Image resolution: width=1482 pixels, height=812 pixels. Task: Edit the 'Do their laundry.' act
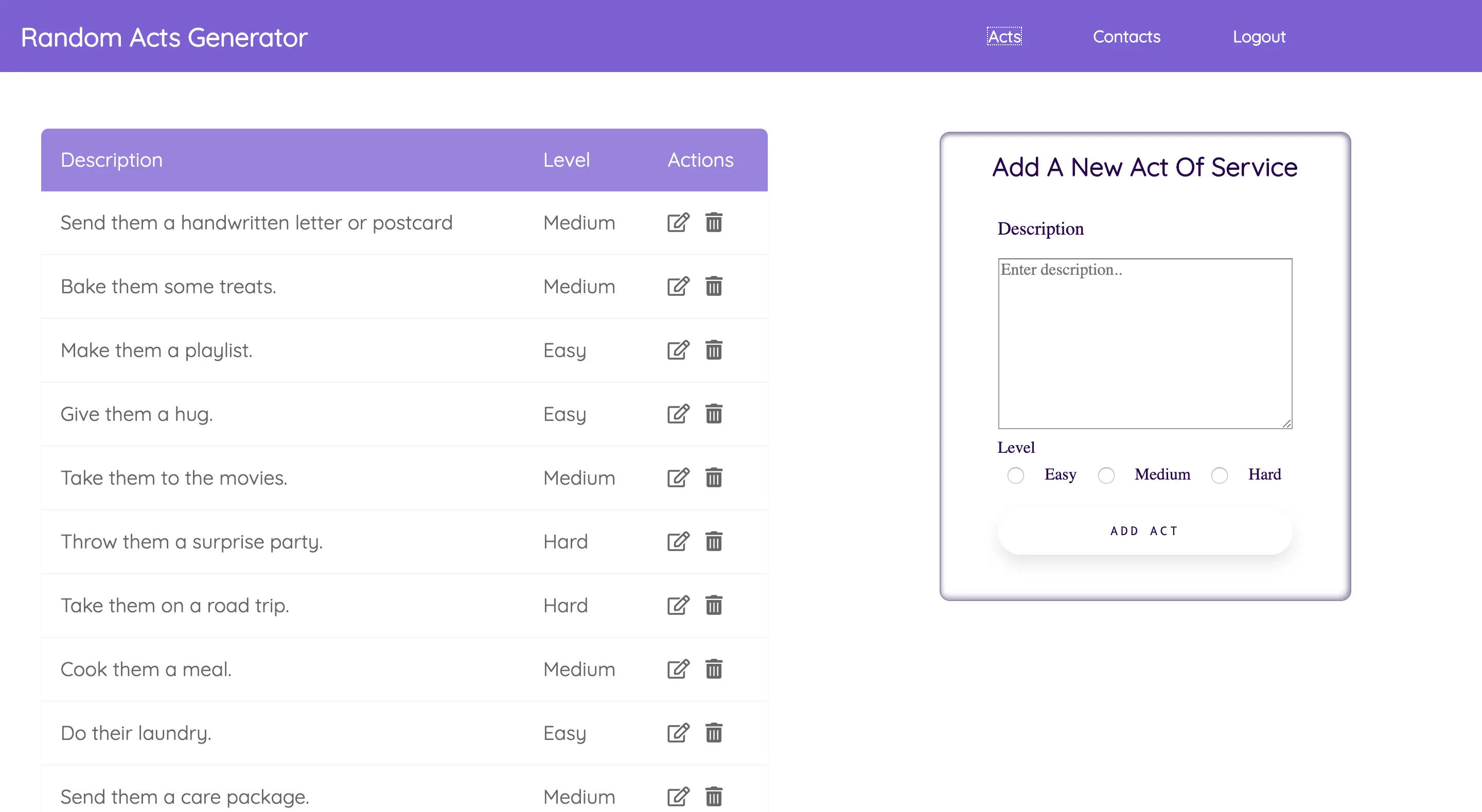pyautogui.click(x=678, y=733)
